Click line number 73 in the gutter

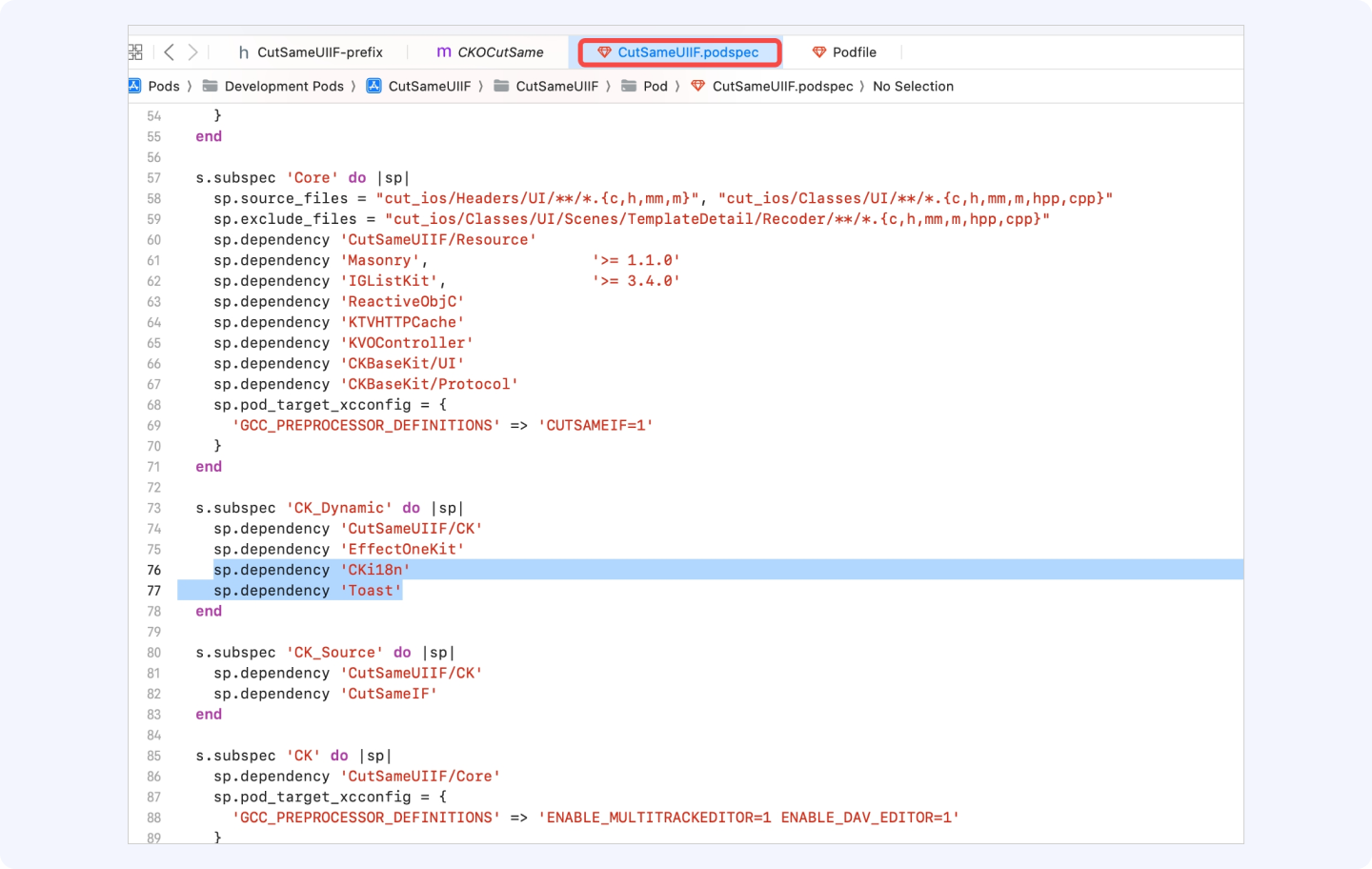tap(154, 508)
